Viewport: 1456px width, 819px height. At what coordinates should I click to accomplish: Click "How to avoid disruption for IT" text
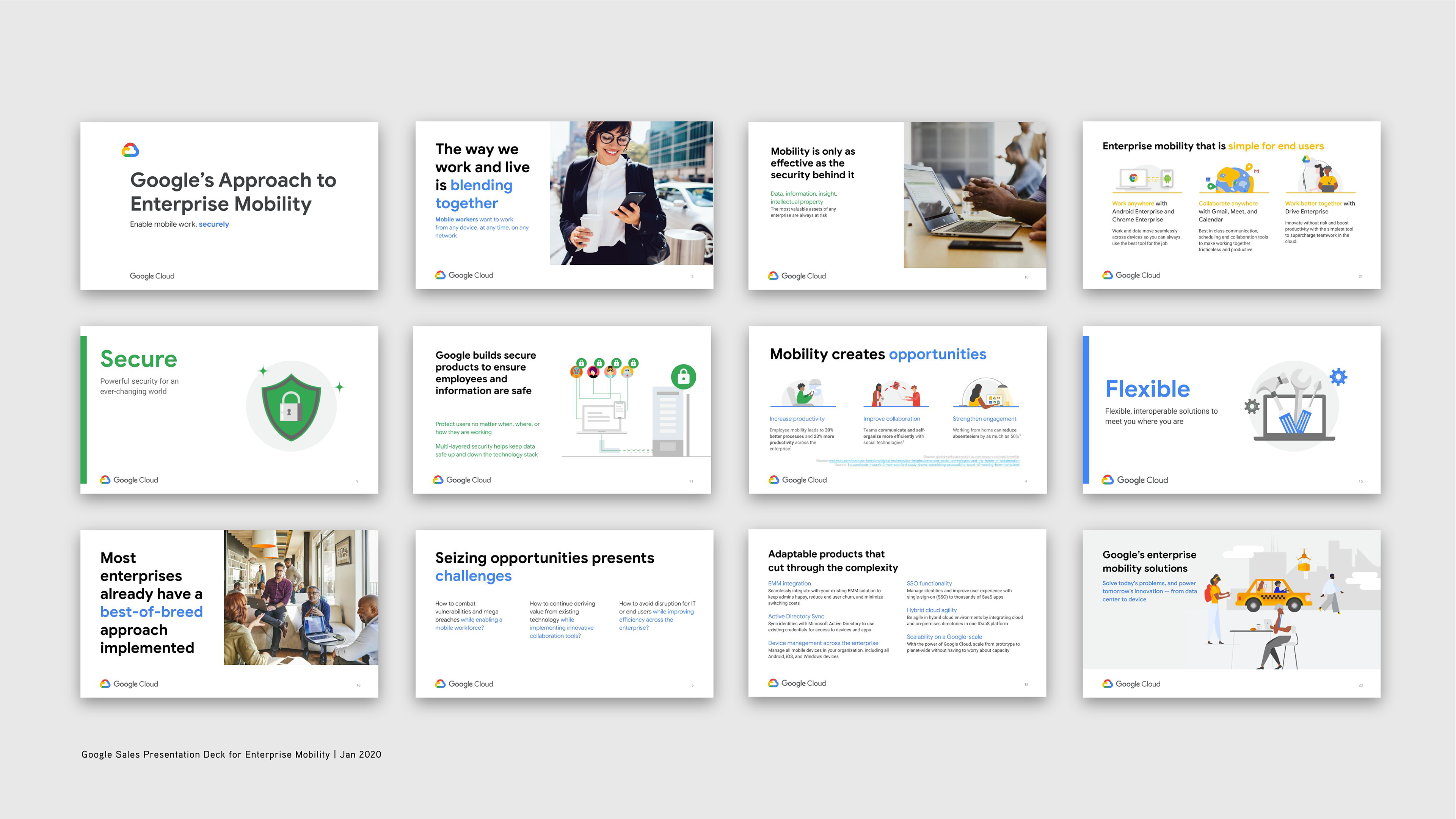[657, 615]
